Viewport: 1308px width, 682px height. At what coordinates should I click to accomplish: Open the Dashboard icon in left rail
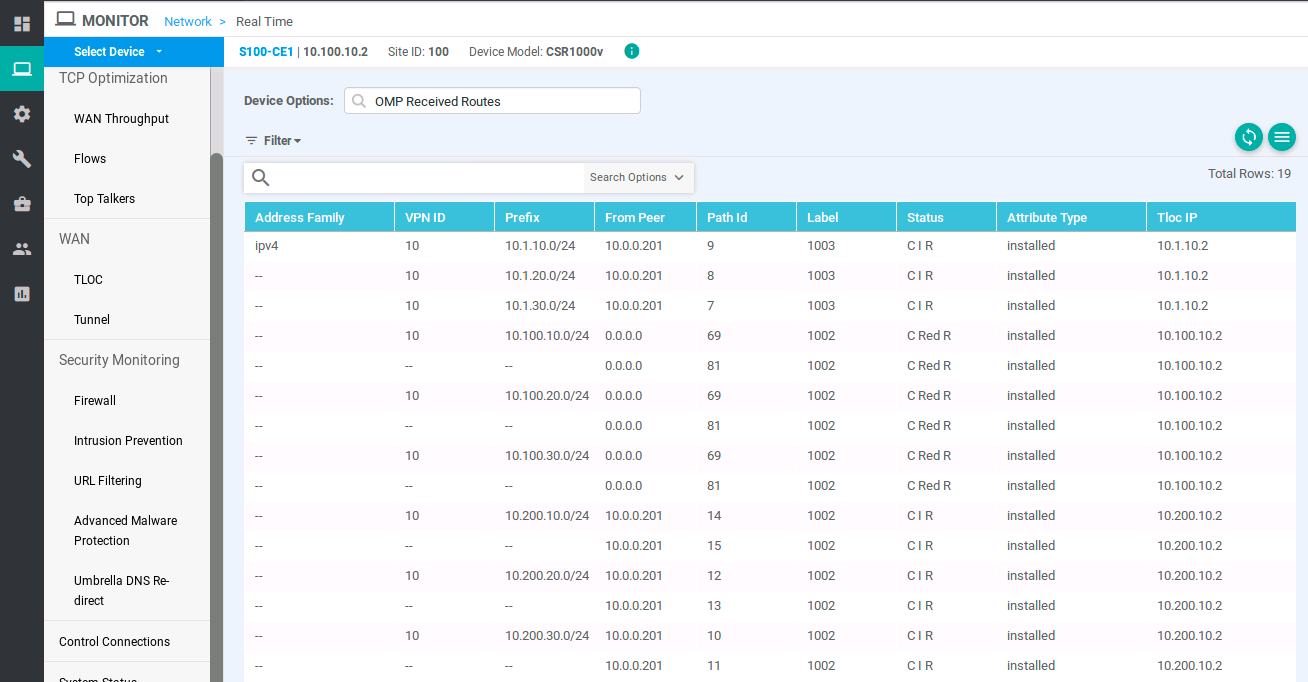(x=22, y=23)
